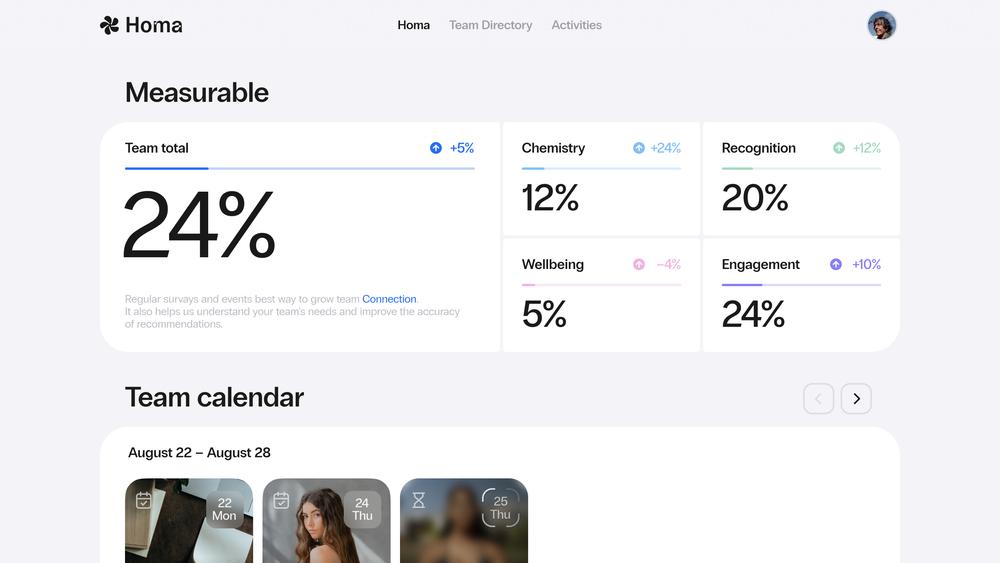
Task: Select the Homa navigation tab
Action: (x=413, y=25)
